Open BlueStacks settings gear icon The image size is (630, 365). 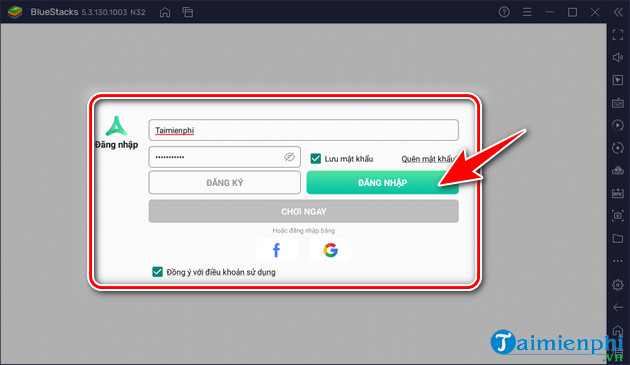coord(618,285)
